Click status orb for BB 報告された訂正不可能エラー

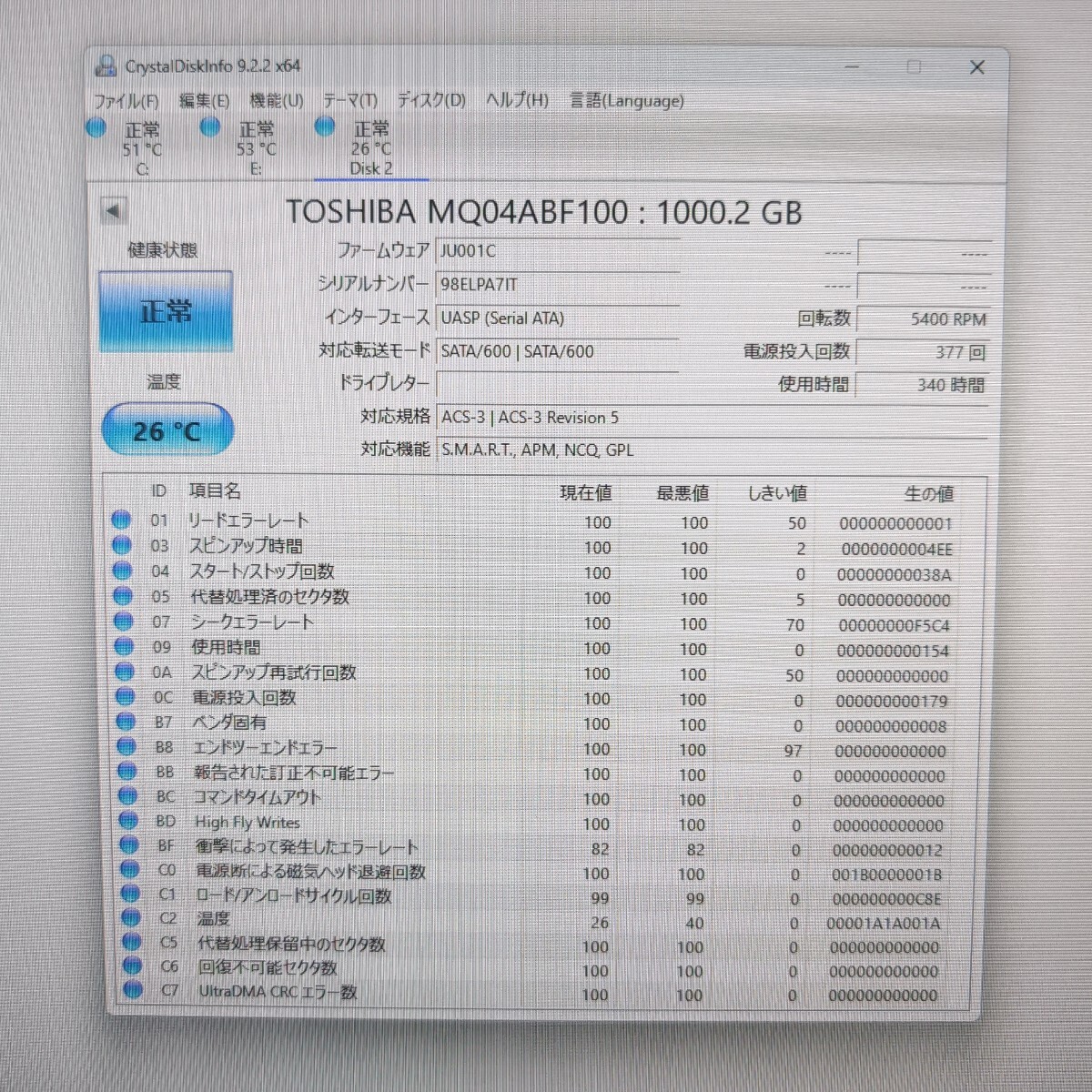tap(126, 772)
